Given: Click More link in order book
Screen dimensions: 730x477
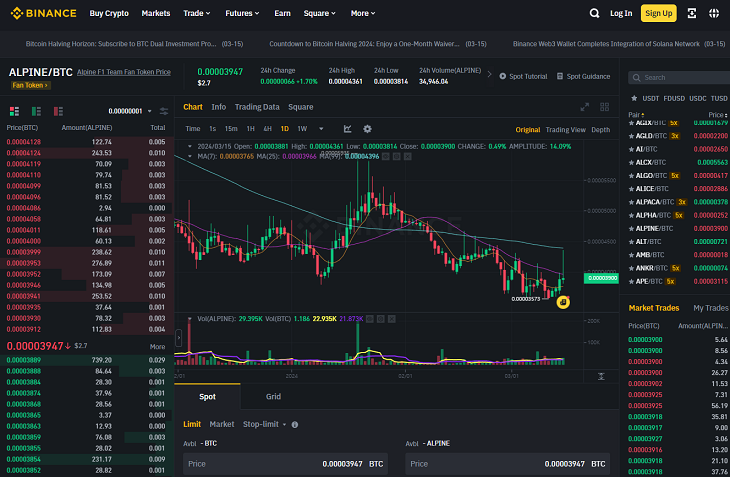Looking at the screenshot, I should (x=157, y=346).
